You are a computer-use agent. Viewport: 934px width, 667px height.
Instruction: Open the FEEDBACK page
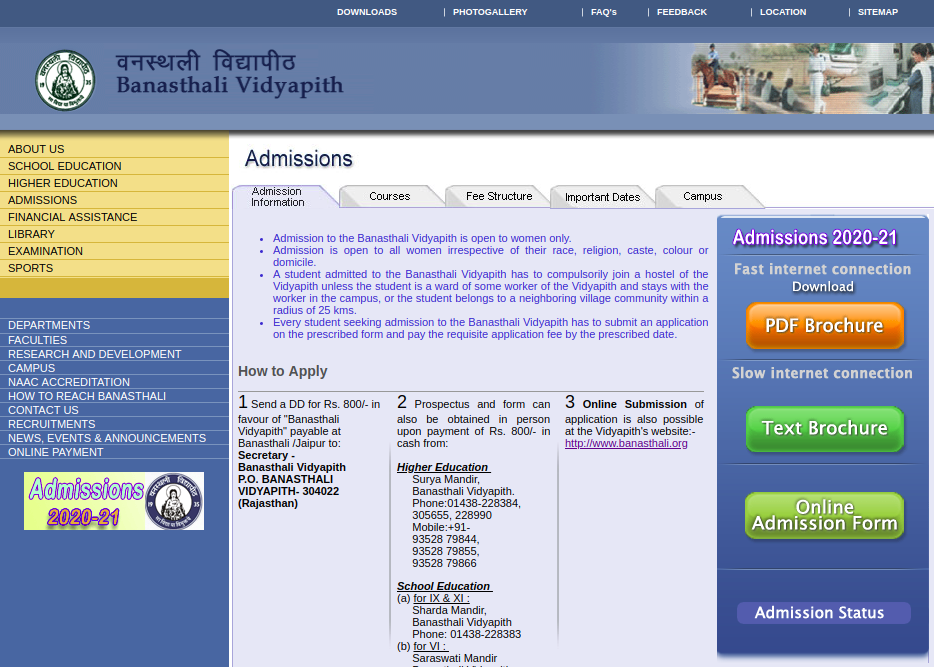[682, 12]
